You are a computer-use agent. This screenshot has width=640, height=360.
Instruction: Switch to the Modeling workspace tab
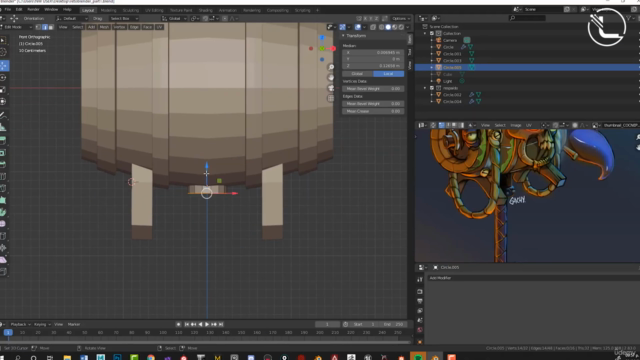coord(108,10)
